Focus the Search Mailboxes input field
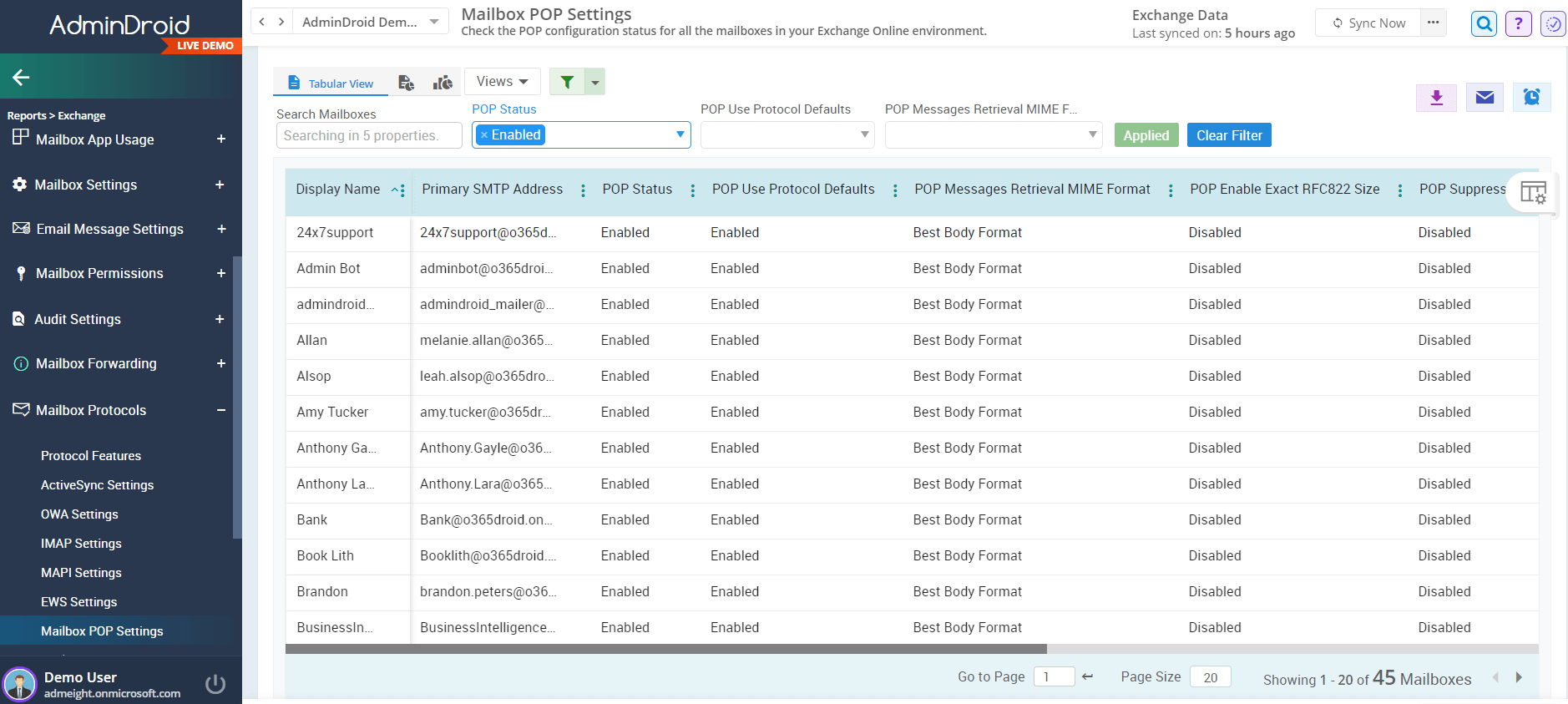The width and height of the screenshot is (1568, 704). (369, 135)
